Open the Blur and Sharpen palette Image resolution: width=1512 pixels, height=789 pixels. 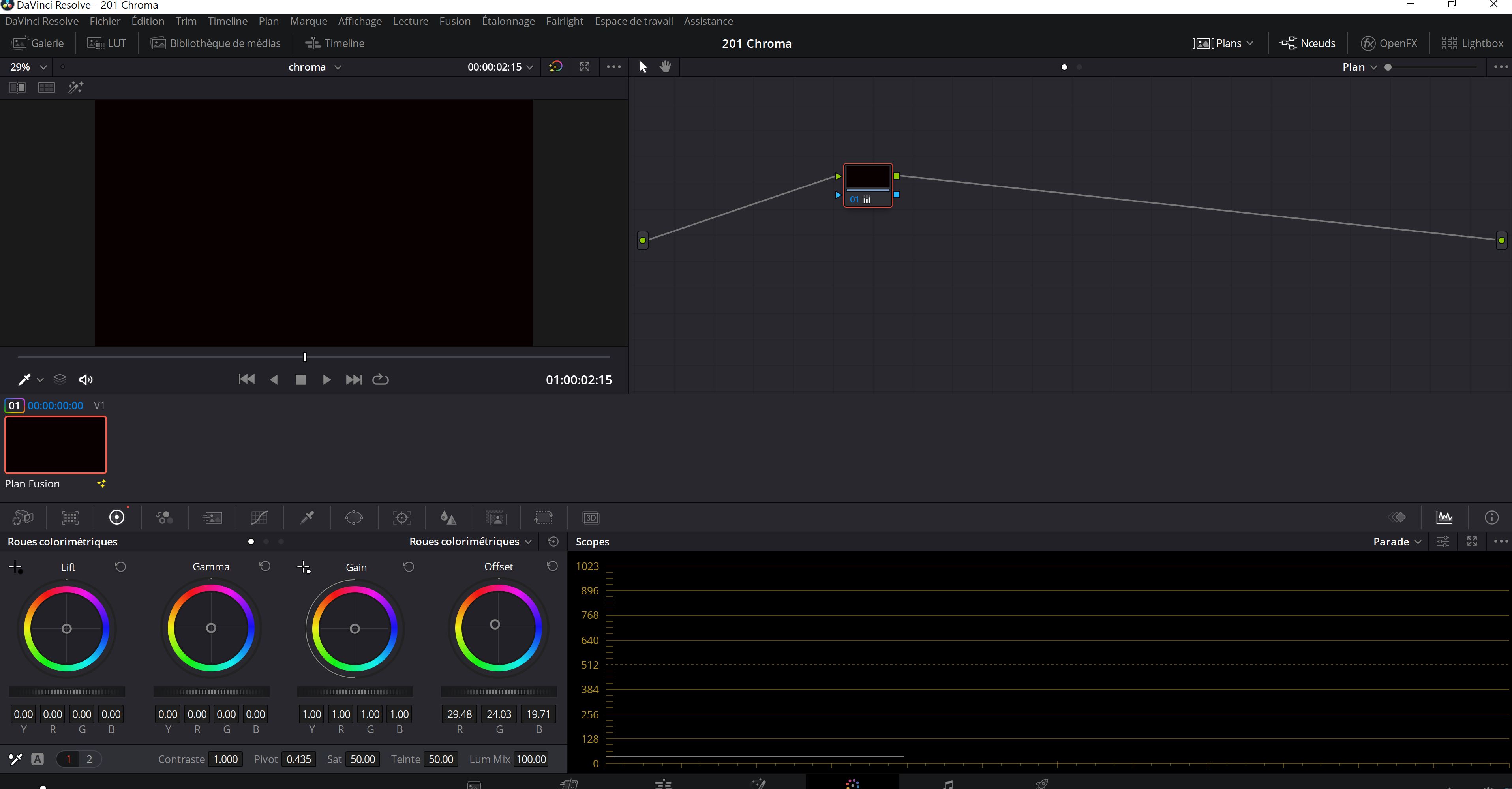click(448, 517)
